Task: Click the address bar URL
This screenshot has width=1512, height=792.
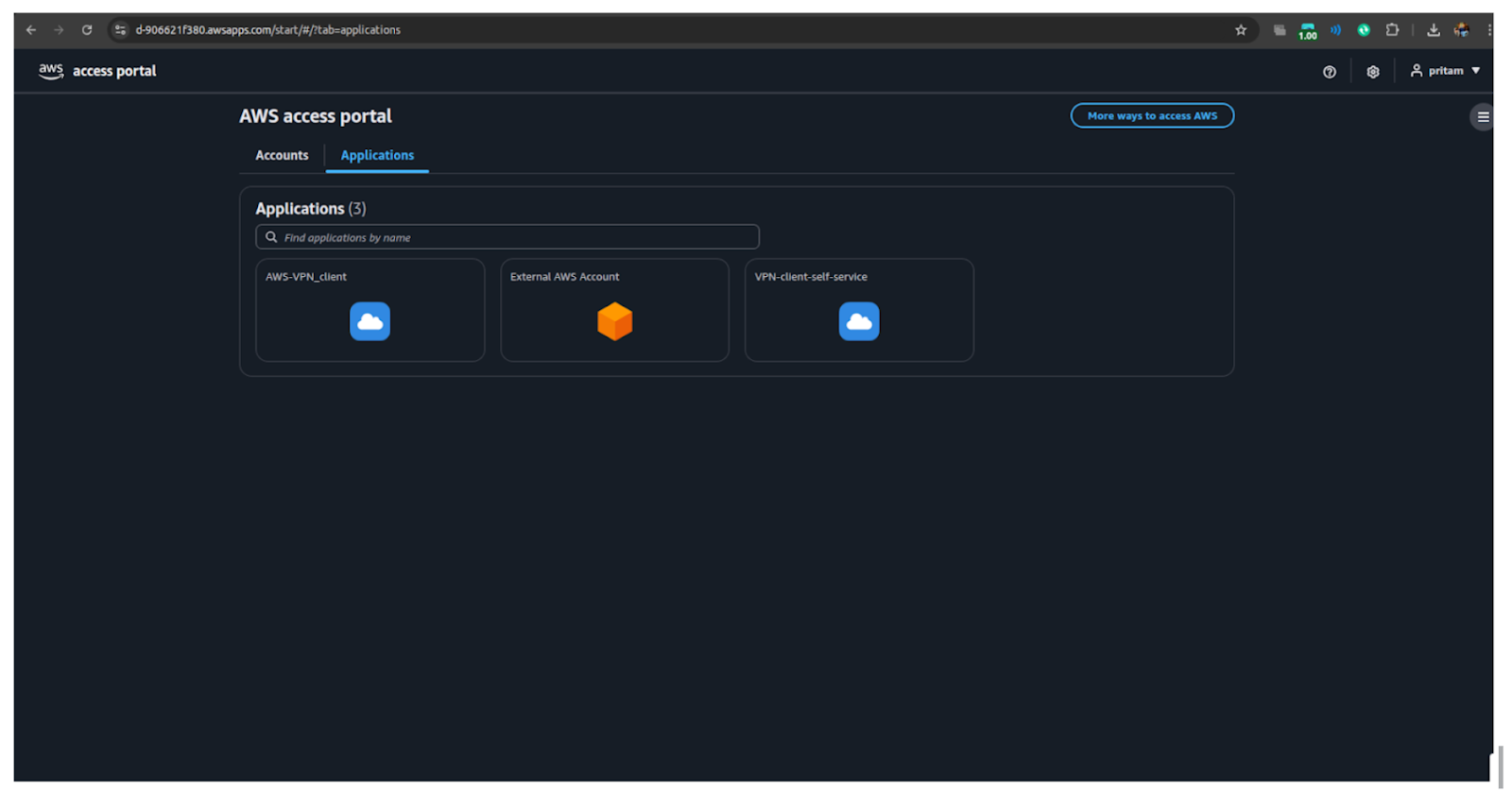Action: pyautogui.click(x=267, y=30)
